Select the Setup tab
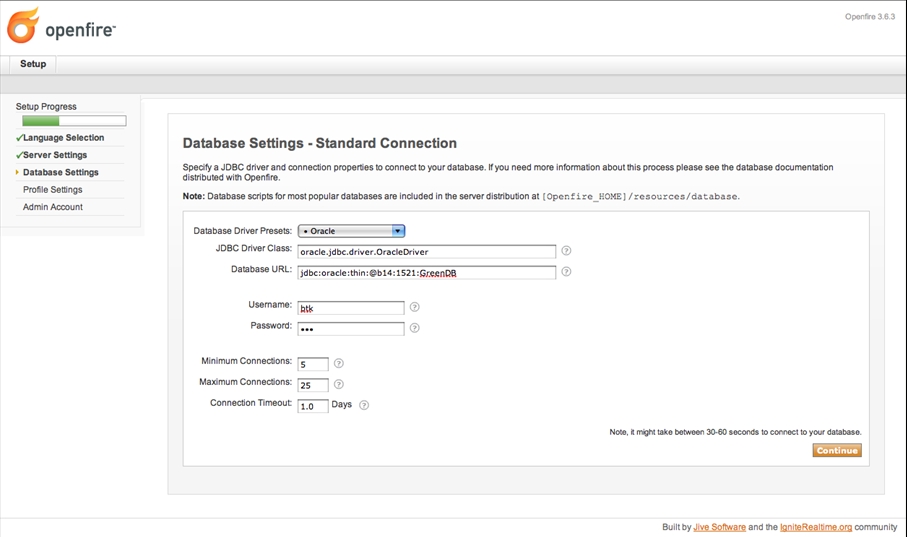The image size is (907, 537). (33, 64)
